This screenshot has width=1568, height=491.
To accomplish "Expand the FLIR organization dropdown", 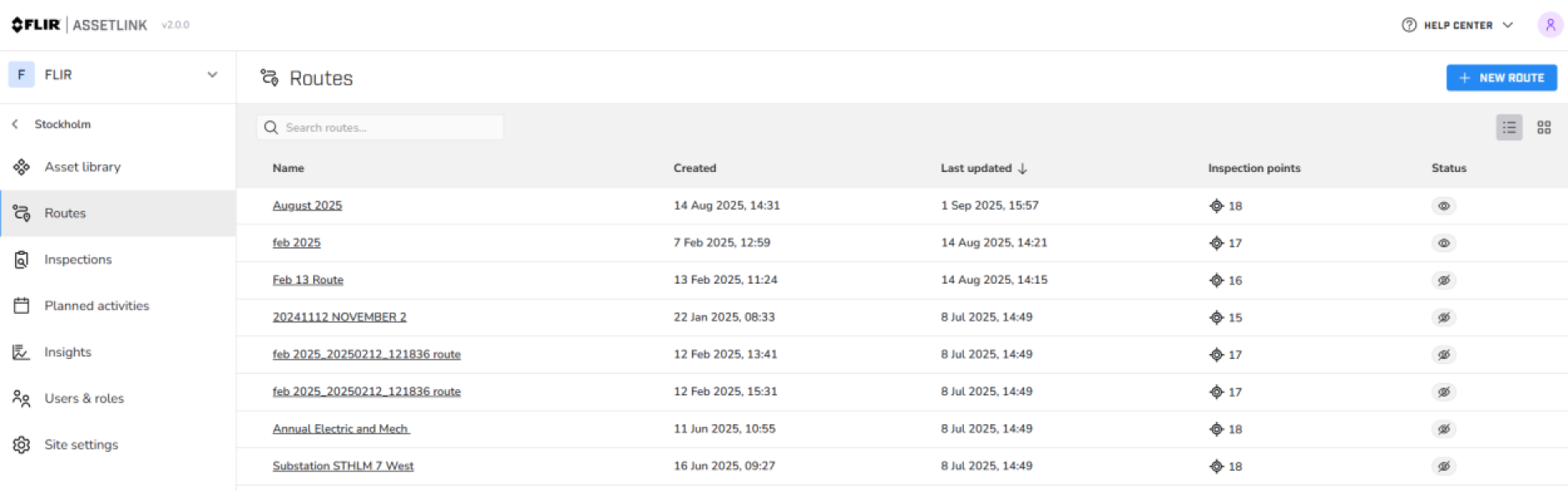I will (x=212, y=74).
